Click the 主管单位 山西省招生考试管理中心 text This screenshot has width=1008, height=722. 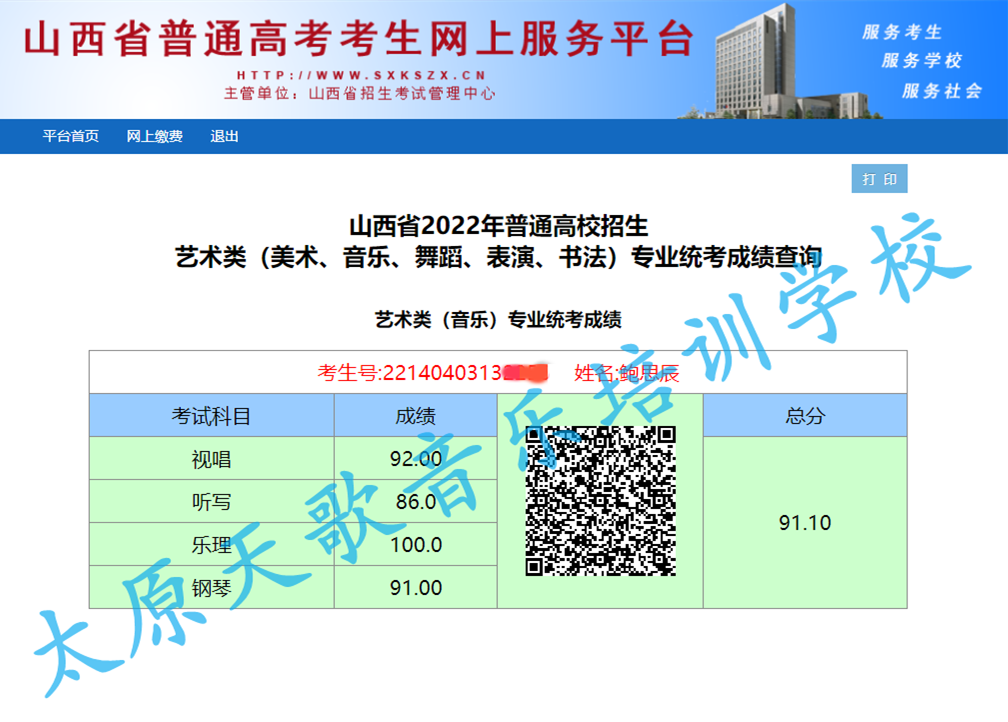pyautogui.click(x=360, y=94)
